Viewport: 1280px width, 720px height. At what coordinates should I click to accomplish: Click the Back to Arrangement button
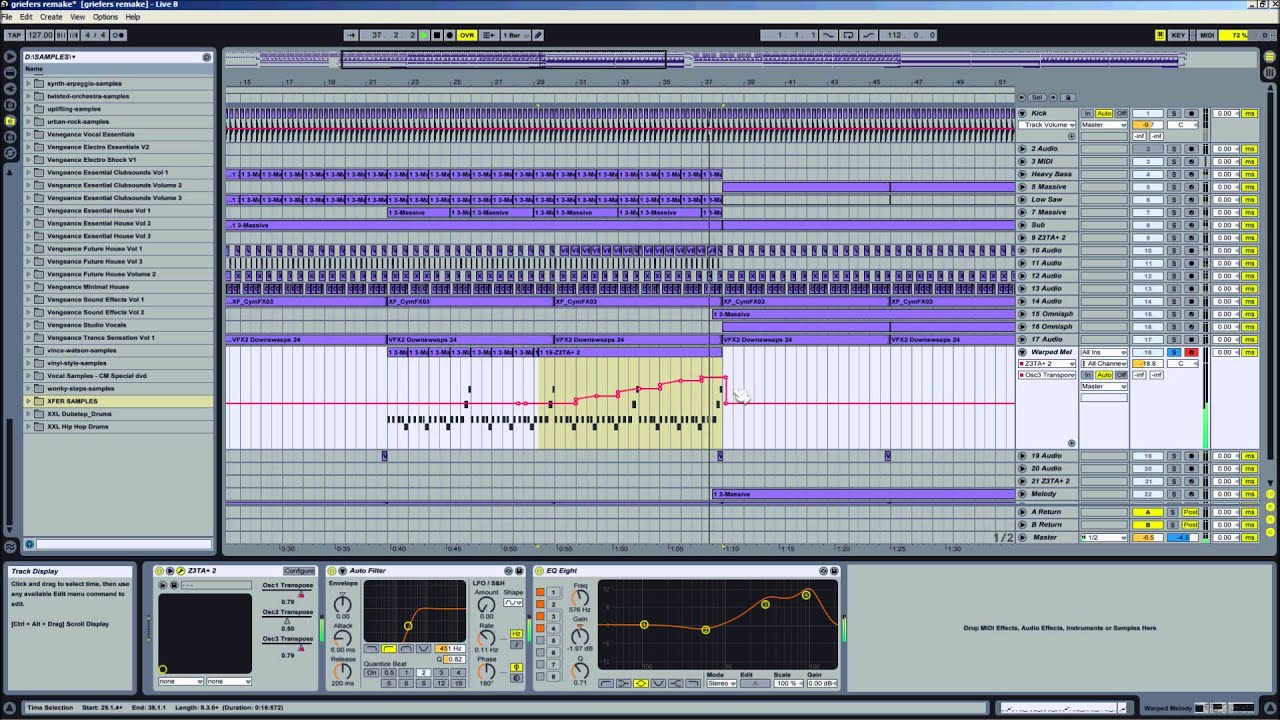(489, 35)
